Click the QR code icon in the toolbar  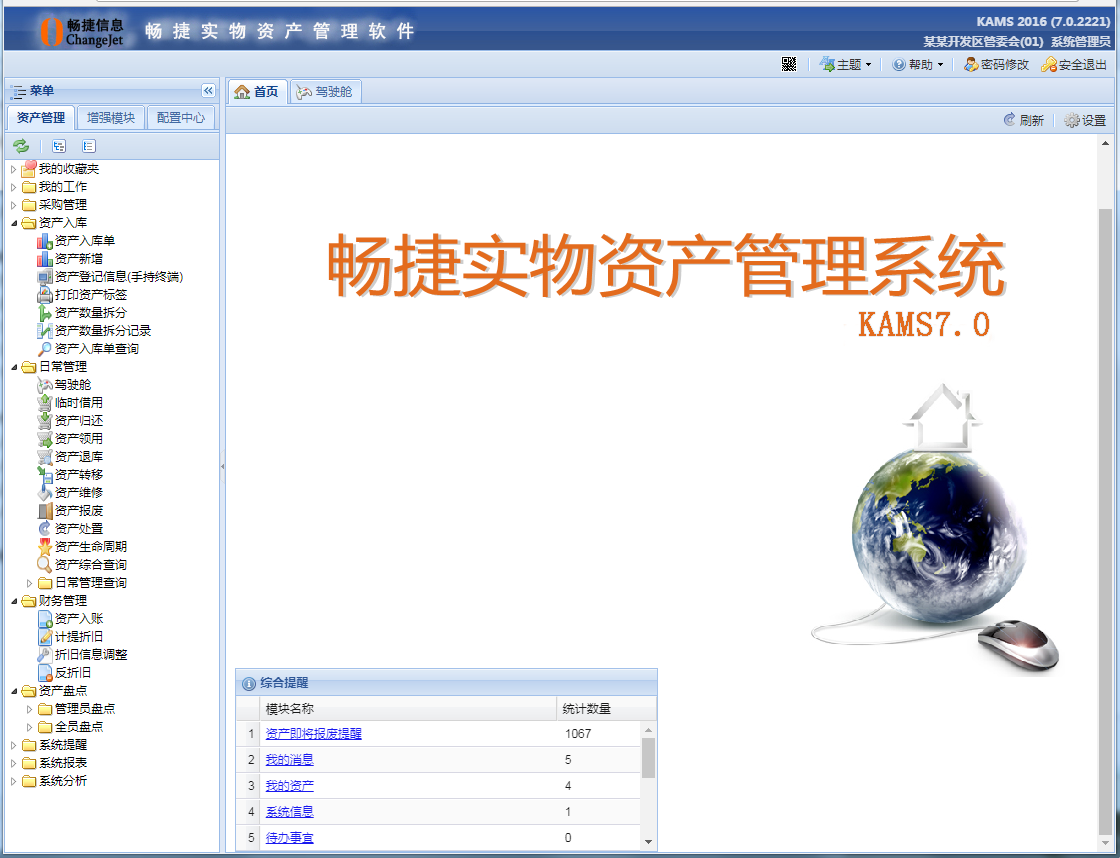click(x=789, y=63)
